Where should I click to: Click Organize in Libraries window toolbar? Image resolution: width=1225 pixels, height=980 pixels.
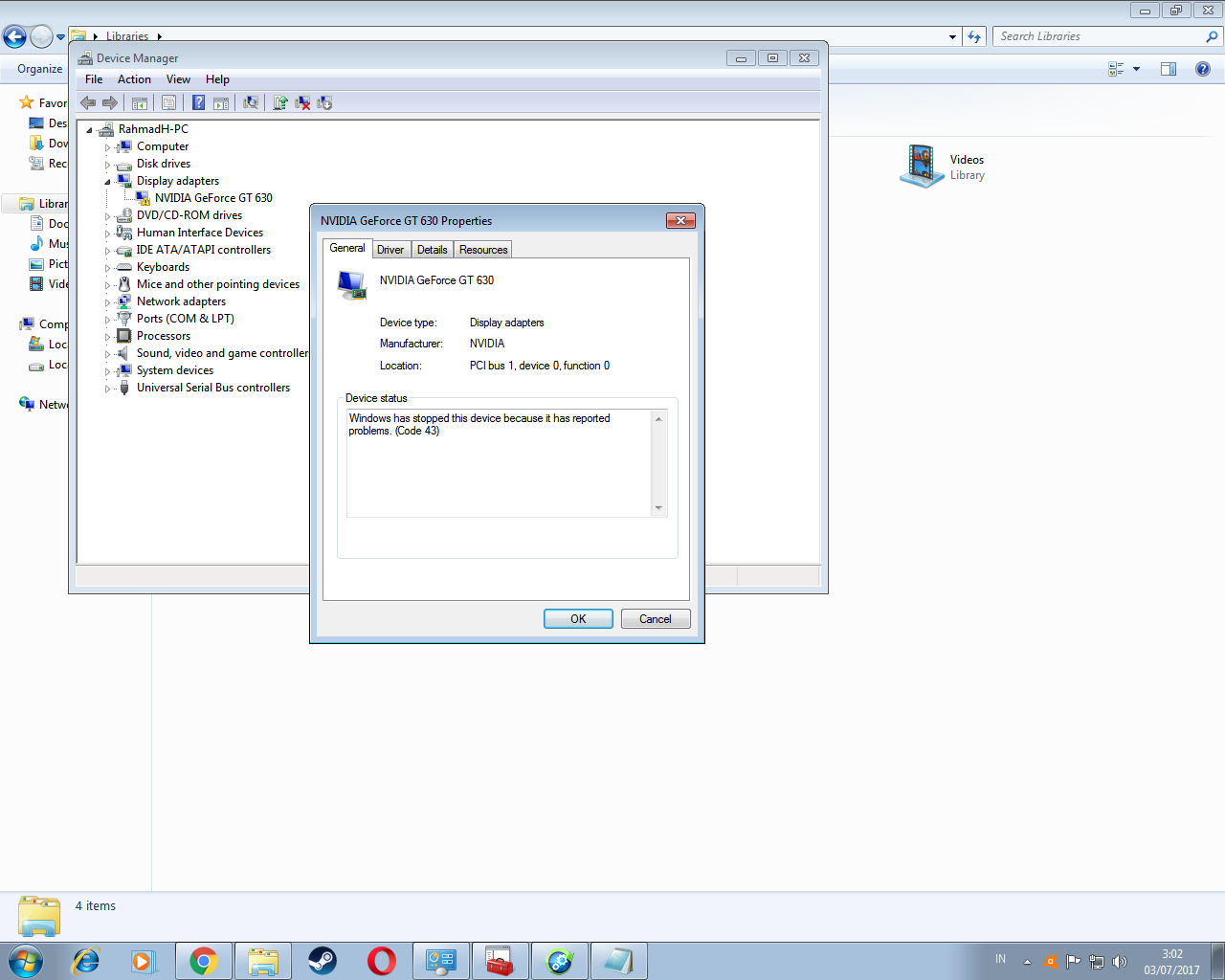point(39,69)
